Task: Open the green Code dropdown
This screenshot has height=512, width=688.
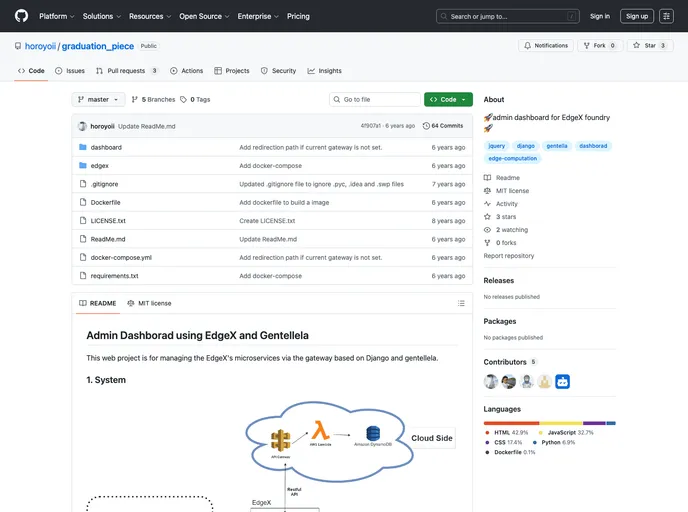Action: (448, 100)
